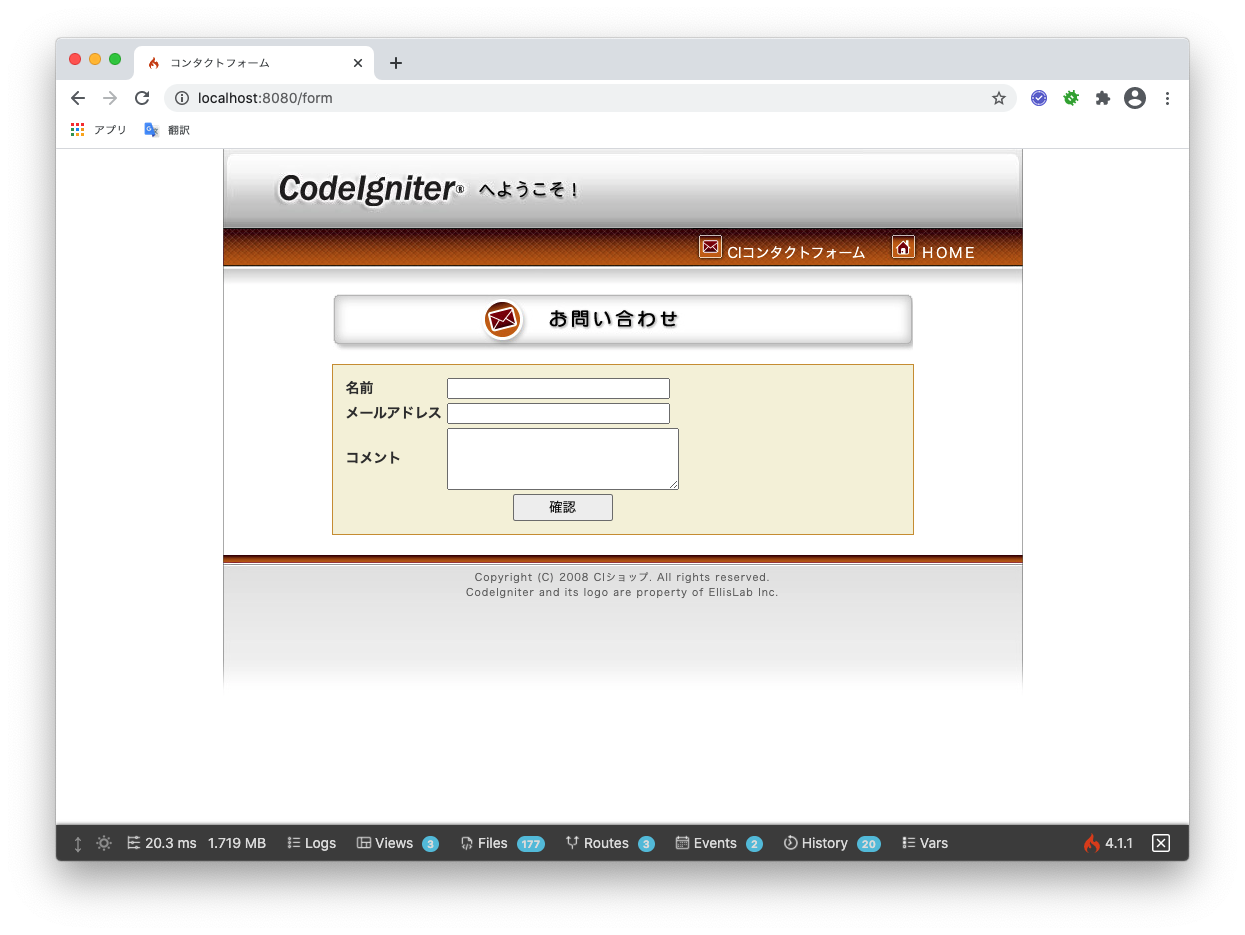The image size is (1245, 935).
Task: Open the Logs debug tab
Action: [x=311, y=843]
